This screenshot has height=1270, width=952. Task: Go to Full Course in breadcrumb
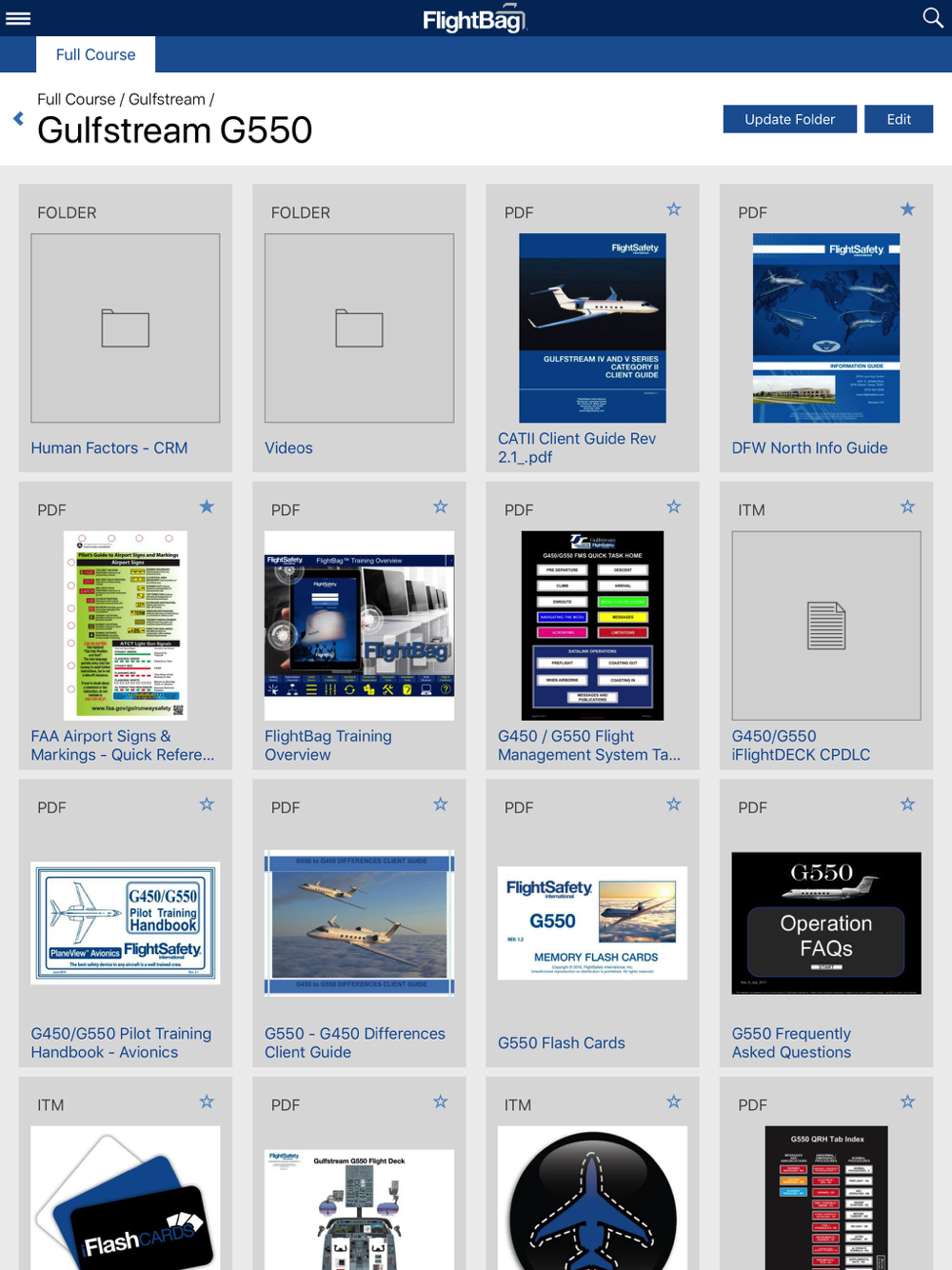[76, 99]
